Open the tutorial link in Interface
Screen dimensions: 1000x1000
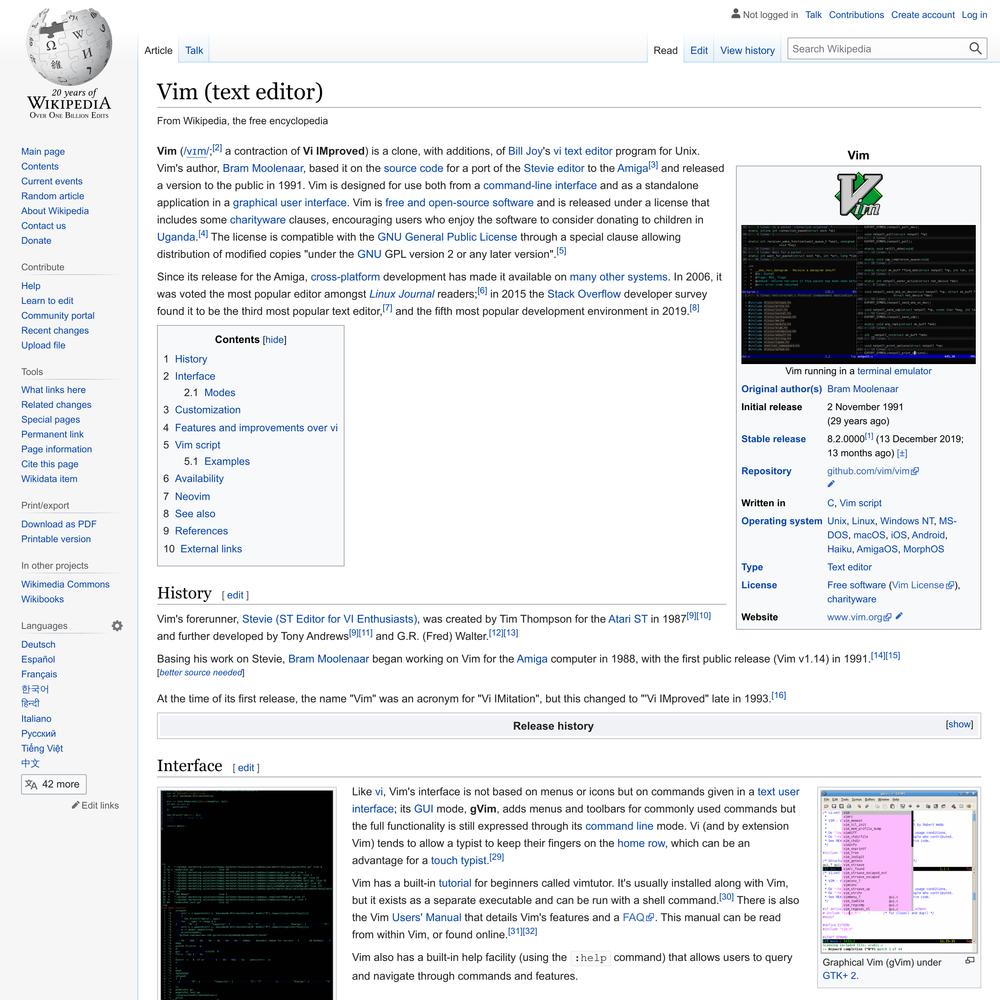pyautogui.click(x=455, y=883)
